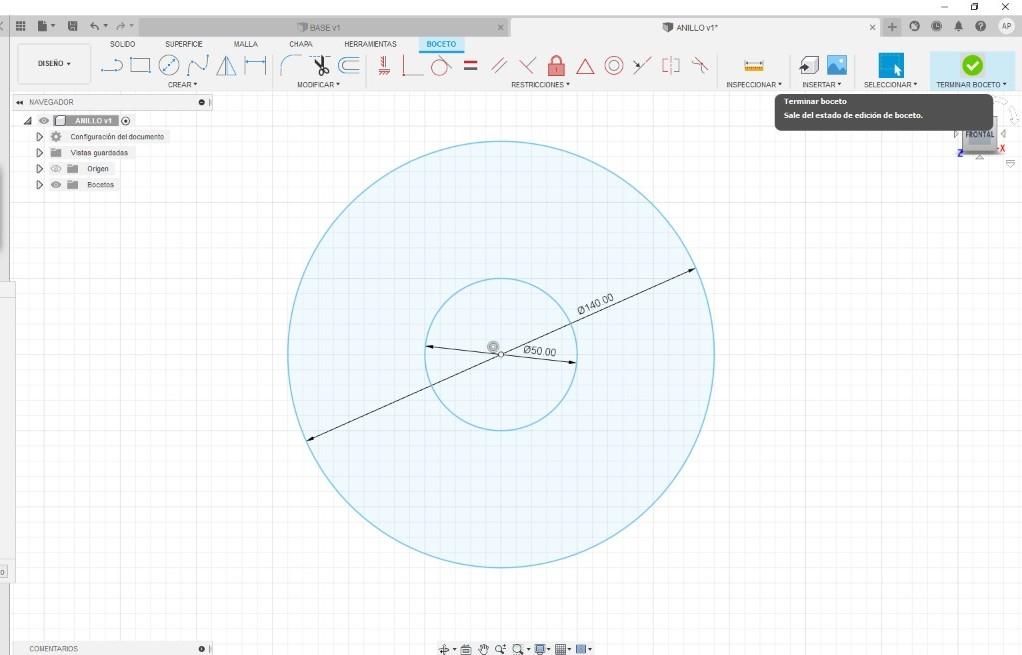
Task: Apply the Collinear constraint
Action: tap(642, 65)
